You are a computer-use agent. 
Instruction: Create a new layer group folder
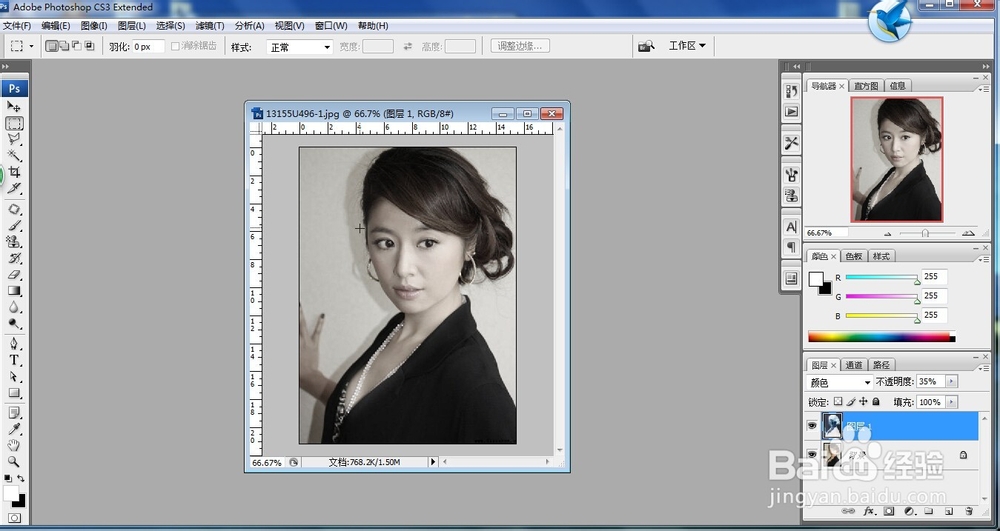pos(929,511)
